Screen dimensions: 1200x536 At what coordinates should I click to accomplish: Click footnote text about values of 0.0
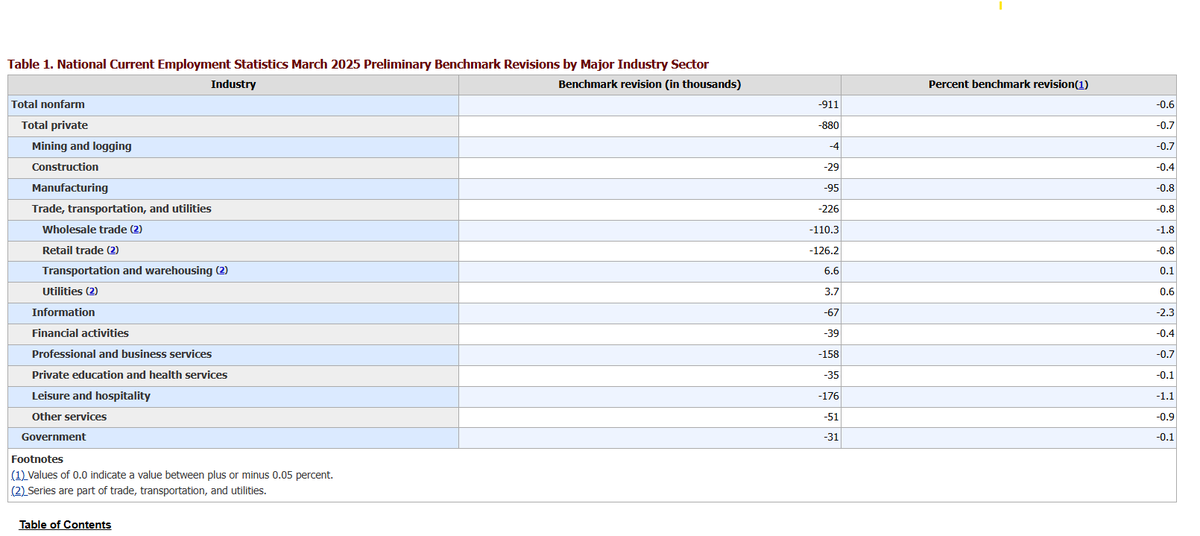[x=181, y=475]
